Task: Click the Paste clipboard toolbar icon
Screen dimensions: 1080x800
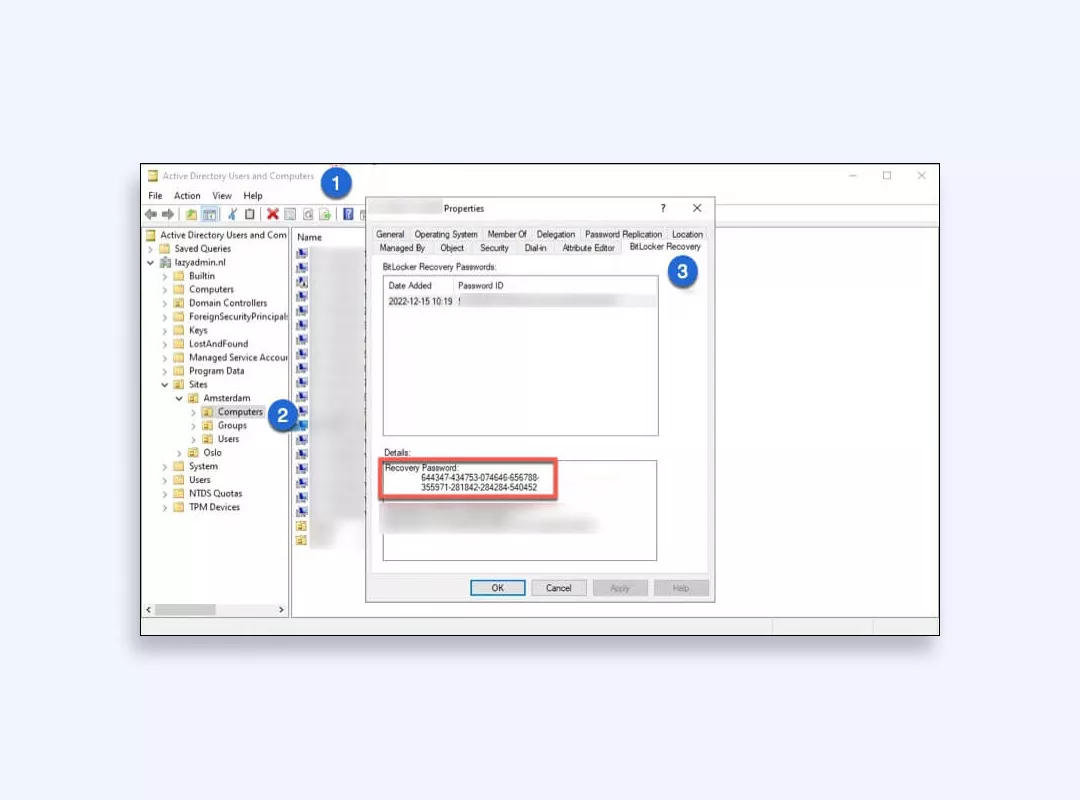Action: (x=250, y=214)
